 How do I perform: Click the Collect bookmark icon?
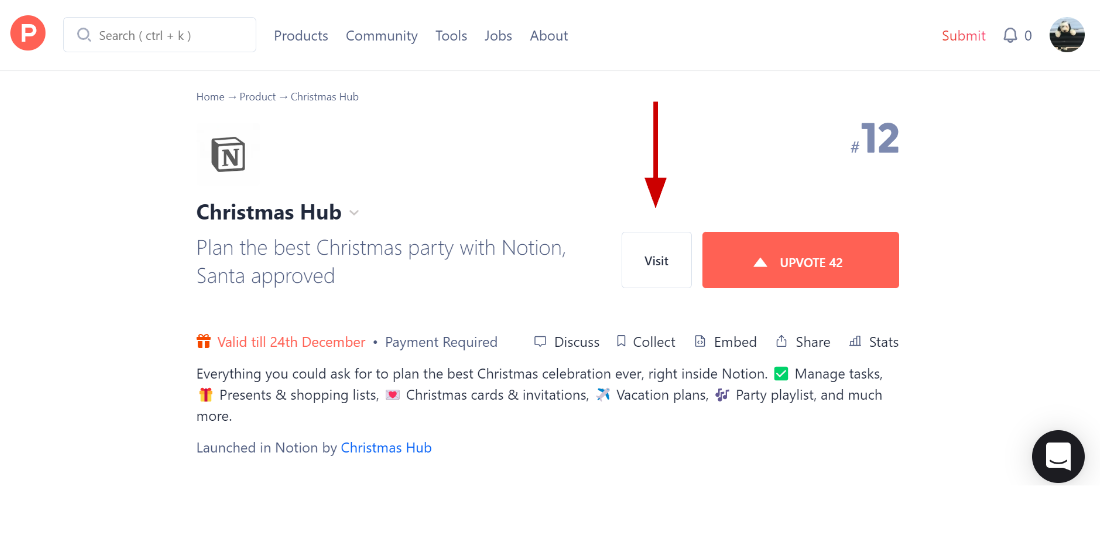click(x=621, y=342)
